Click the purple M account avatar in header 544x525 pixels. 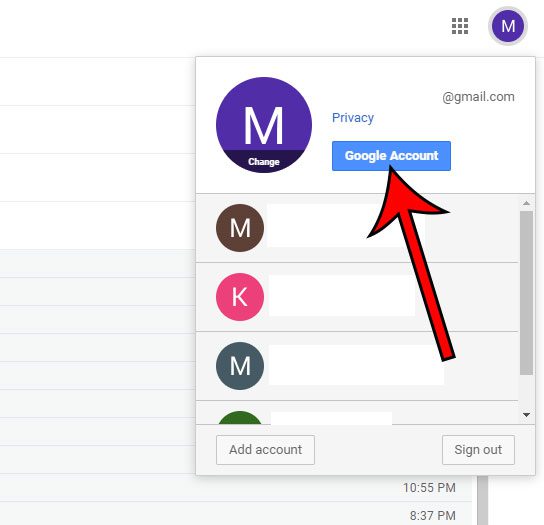pyautogui.click(x=508, y=26)
